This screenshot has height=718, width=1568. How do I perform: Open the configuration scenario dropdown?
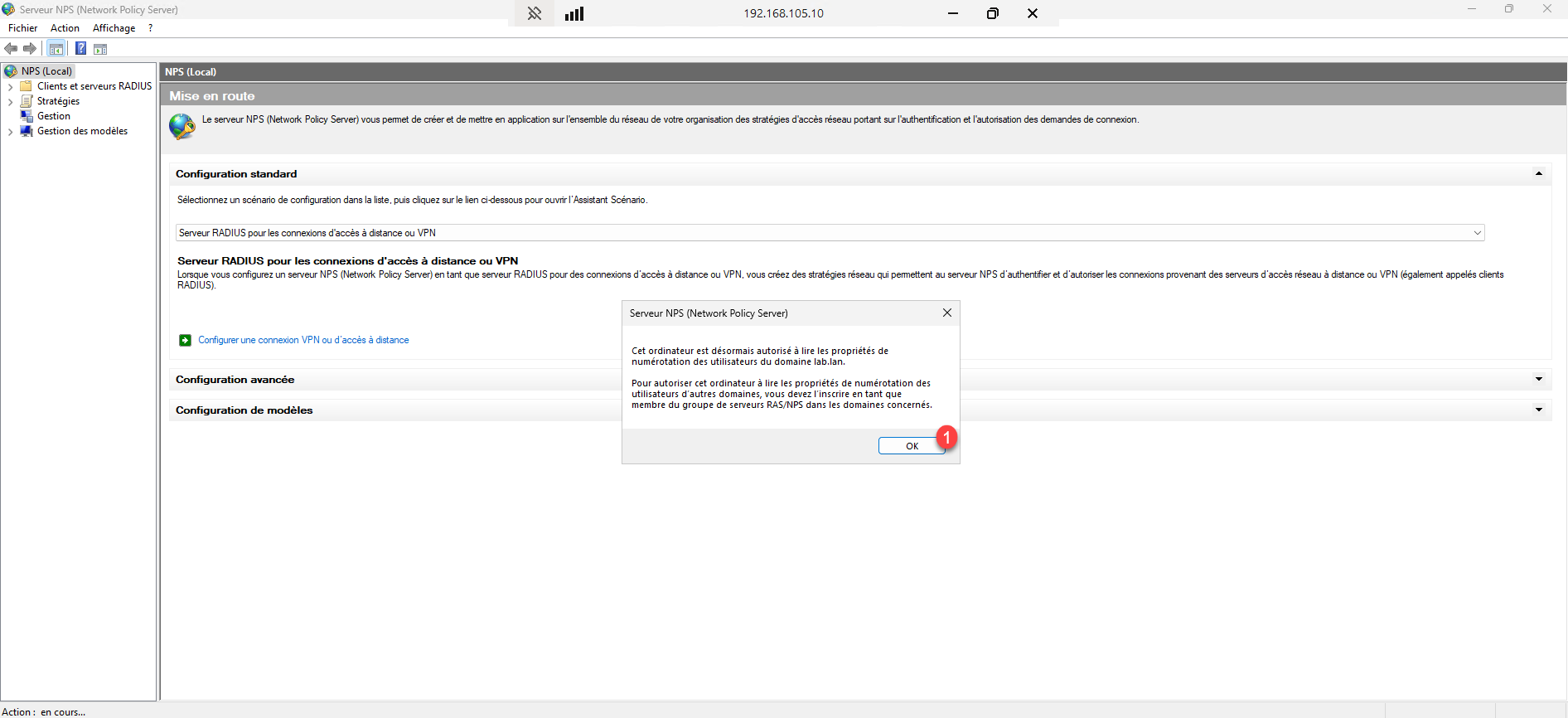click(1477, 233)
